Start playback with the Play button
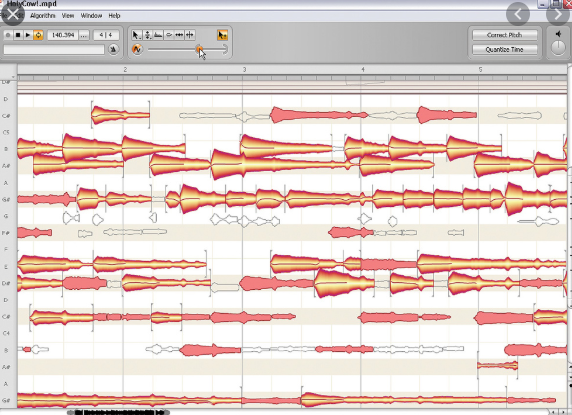572x415 pixels. [28, 35]
